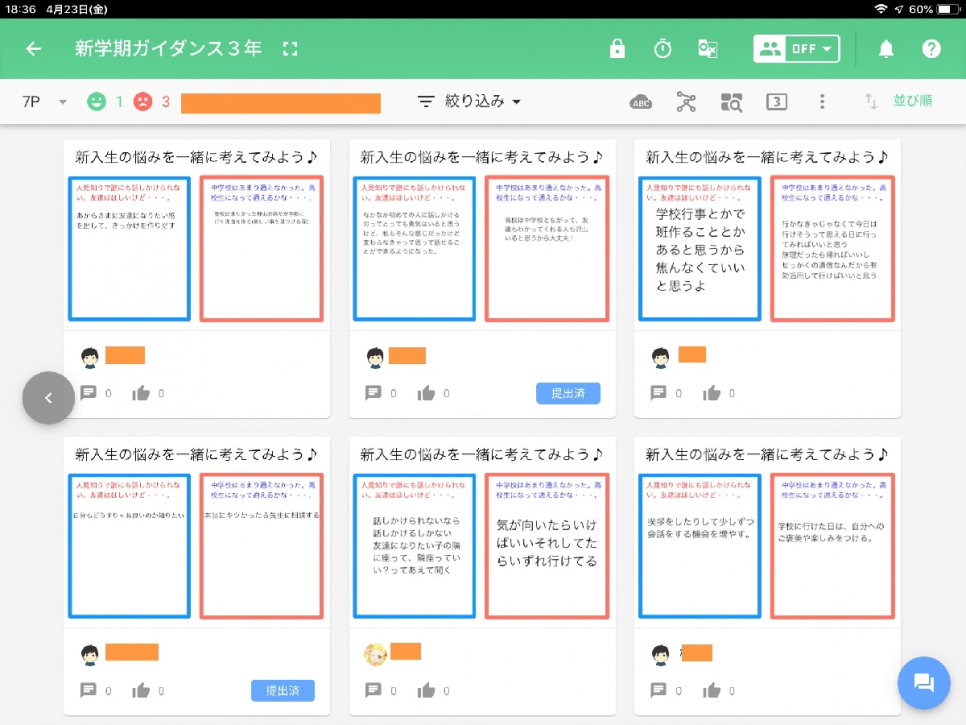Open the timer stopwatch icon
Image resolution: width=966 pixels, height=725 pixels.
662,49
